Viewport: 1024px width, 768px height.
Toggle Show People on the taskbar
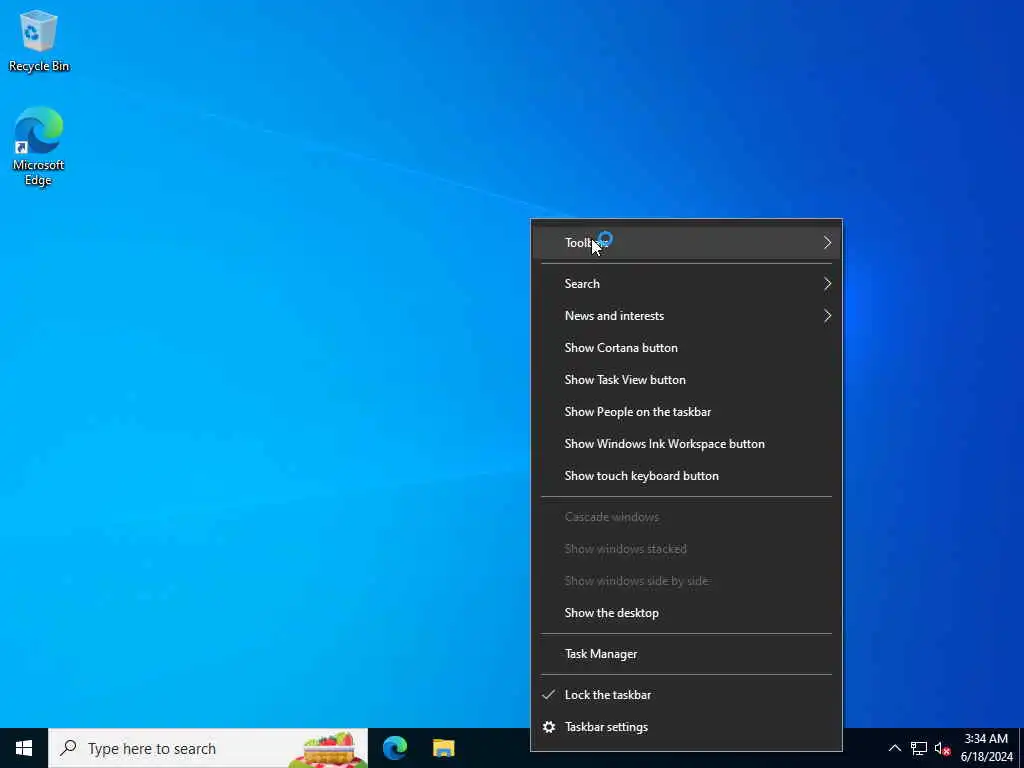click(x=686, y=411)
